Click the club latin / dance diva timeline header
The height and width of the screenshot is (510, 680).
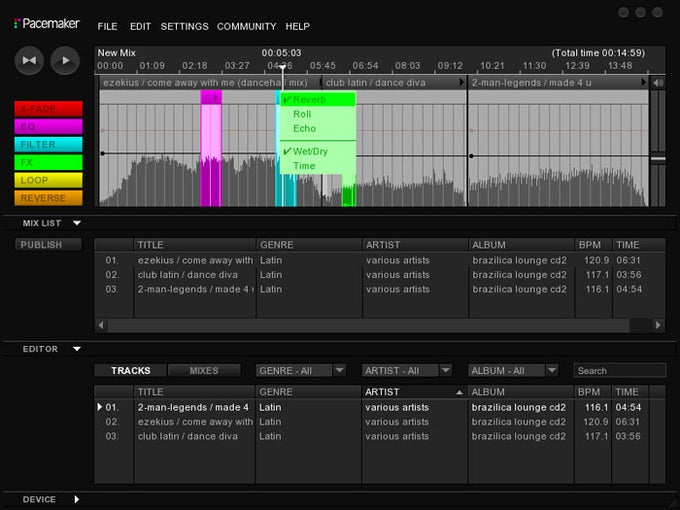coord(394,82)
